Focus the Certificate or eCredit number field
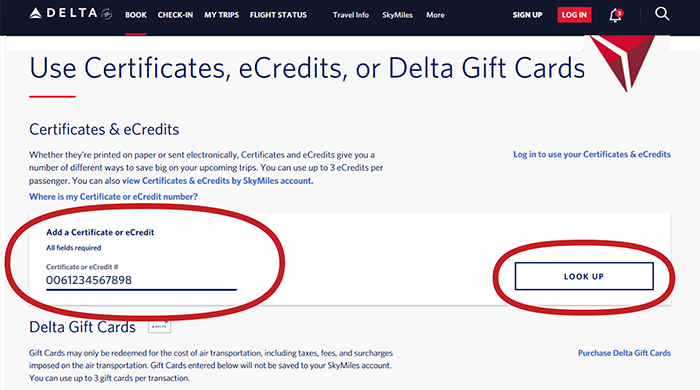The height and width of the screenshot is (390, 700). (x=141, y=281)
